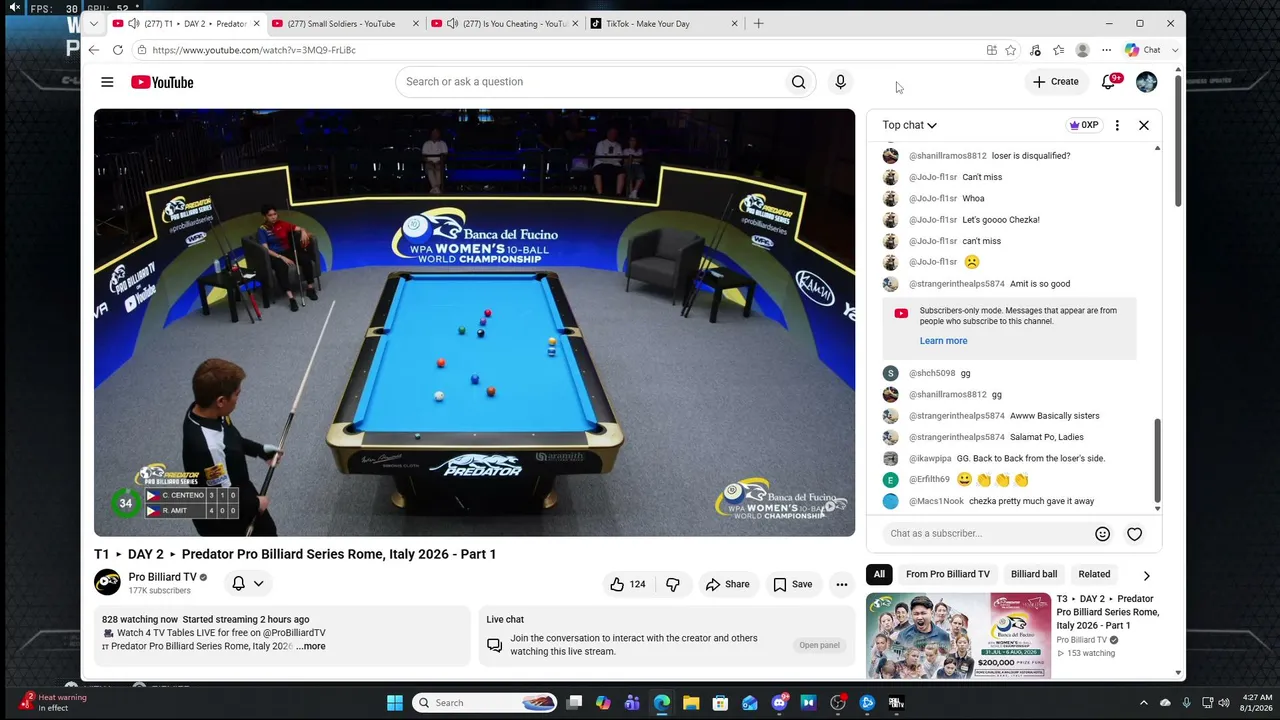
Task: Open Microsoft Store from taskbar
Action: [x=720, y=703]
